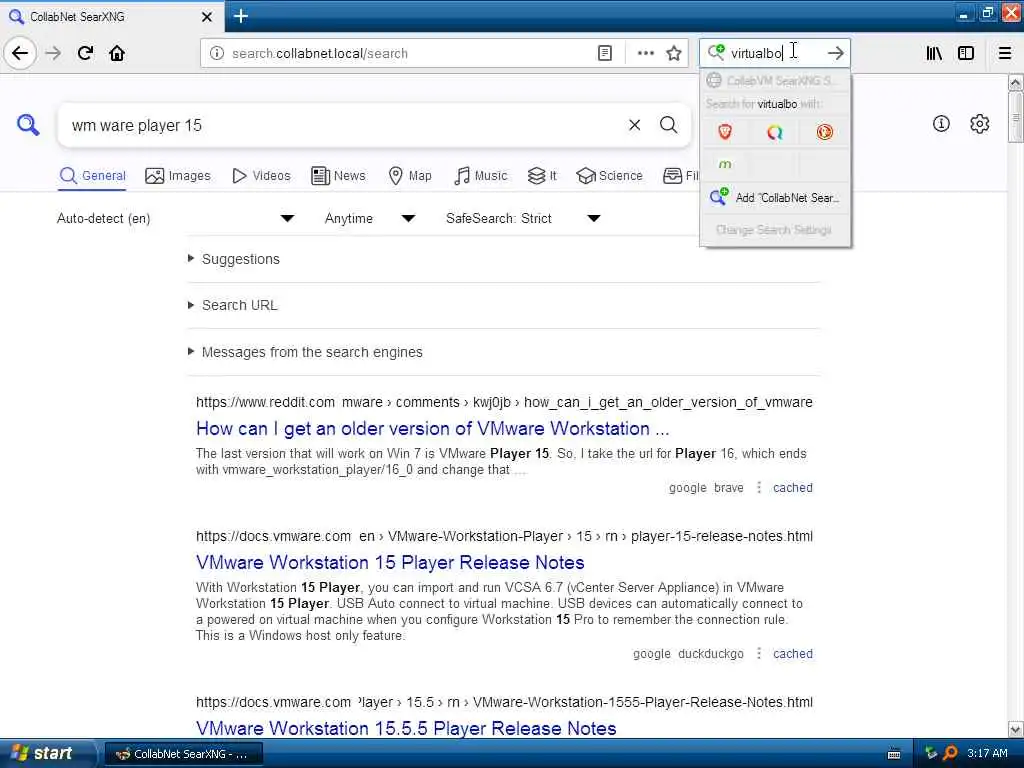Search virtualbo with DuckDuckGo
1024x768 pixels.
(824, 133)
